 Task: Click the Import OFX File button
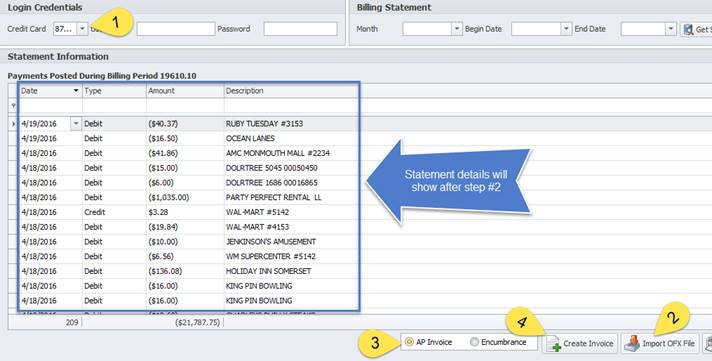660,344
